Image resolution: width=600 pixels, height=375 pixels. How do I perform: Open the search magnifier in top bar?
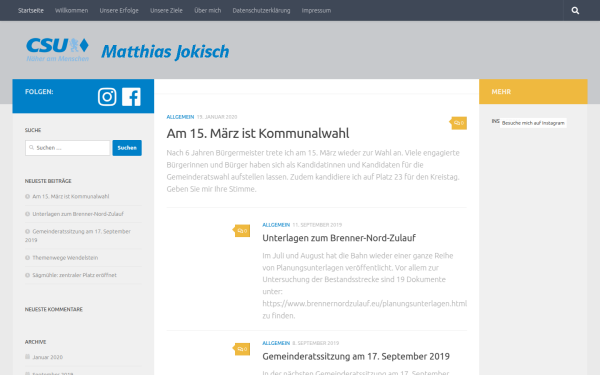tap(575, 10)
